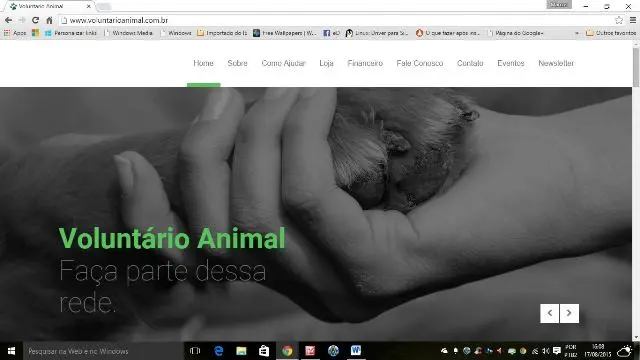
Task: Open File Explorer from the taskbar
Action: click(241, 351)
